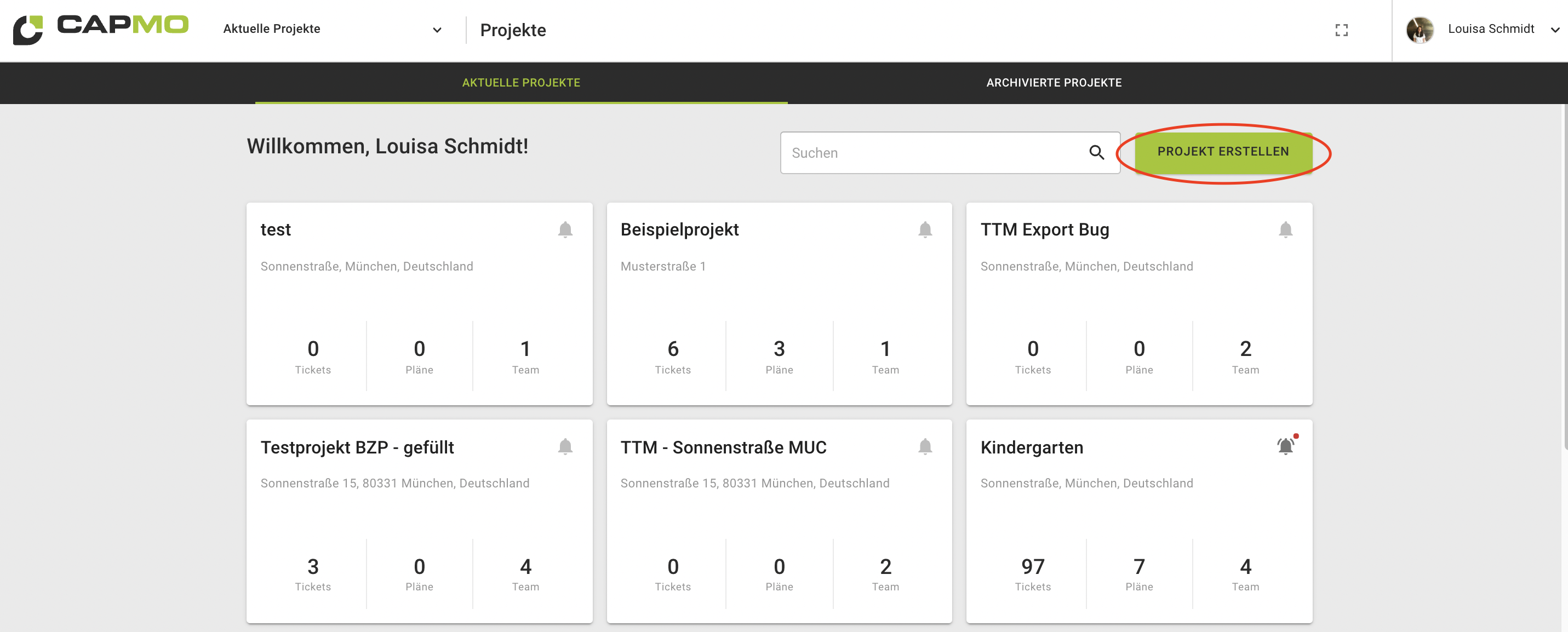This screenshot has height=632, width=1568.
Task: Click the Capmo logo icon
Action: [x=28, y=29]
